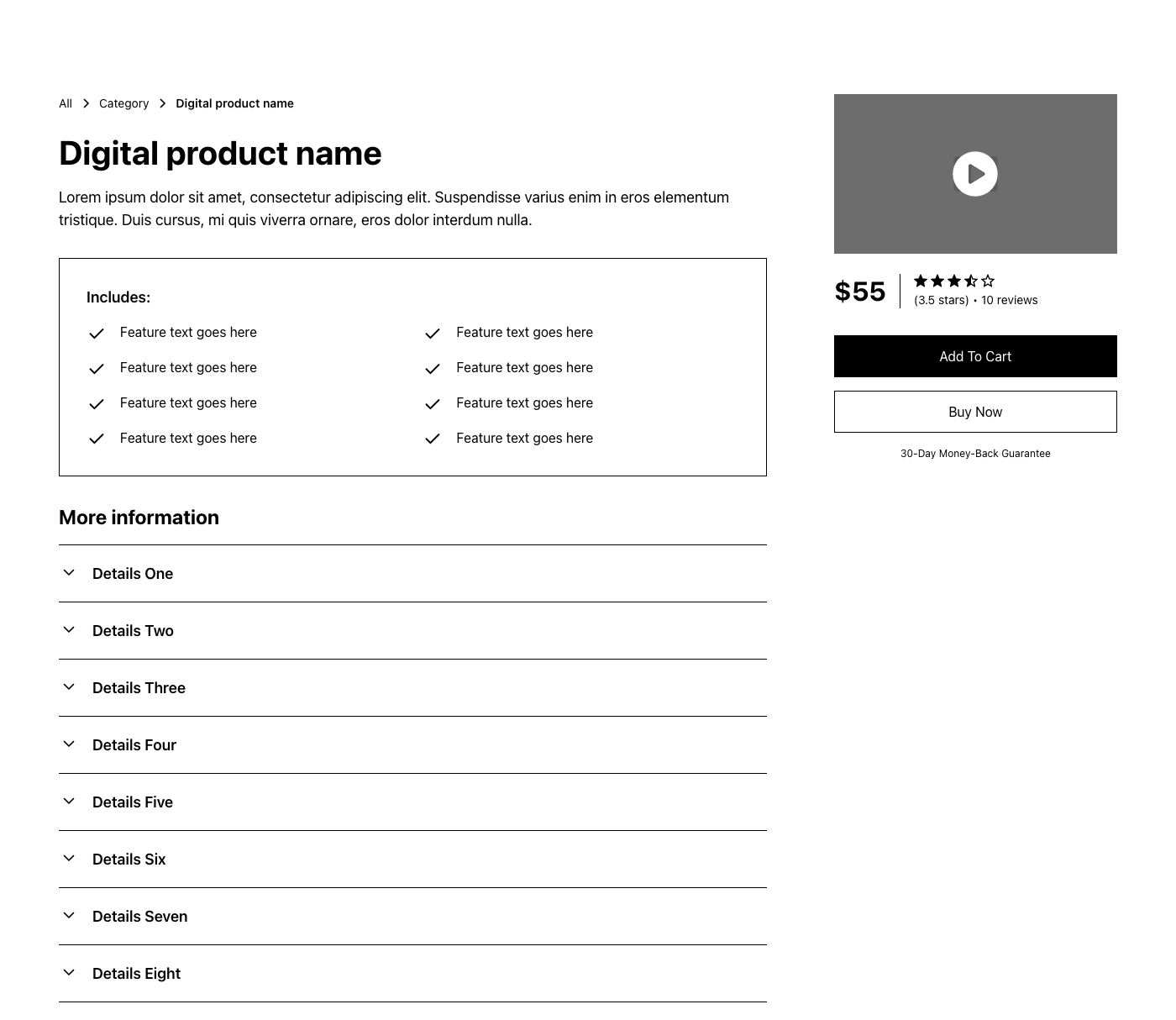Click the checkmark beside the last right feature
The width and height of the screenshot is (1176, 1020).
point(433,439)
